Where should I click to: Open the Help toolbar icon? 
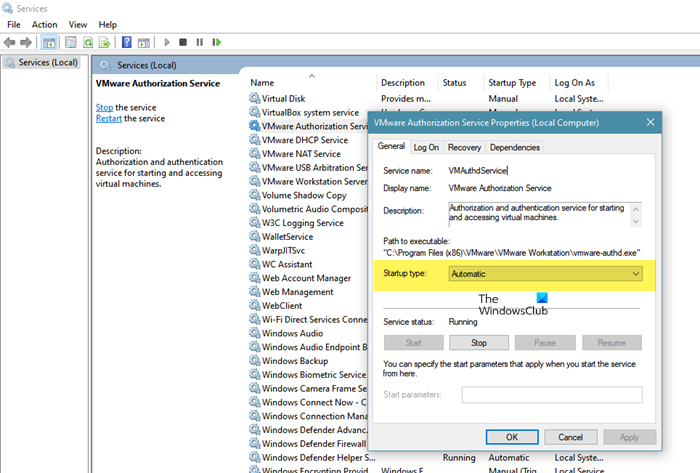pos(127,42)
